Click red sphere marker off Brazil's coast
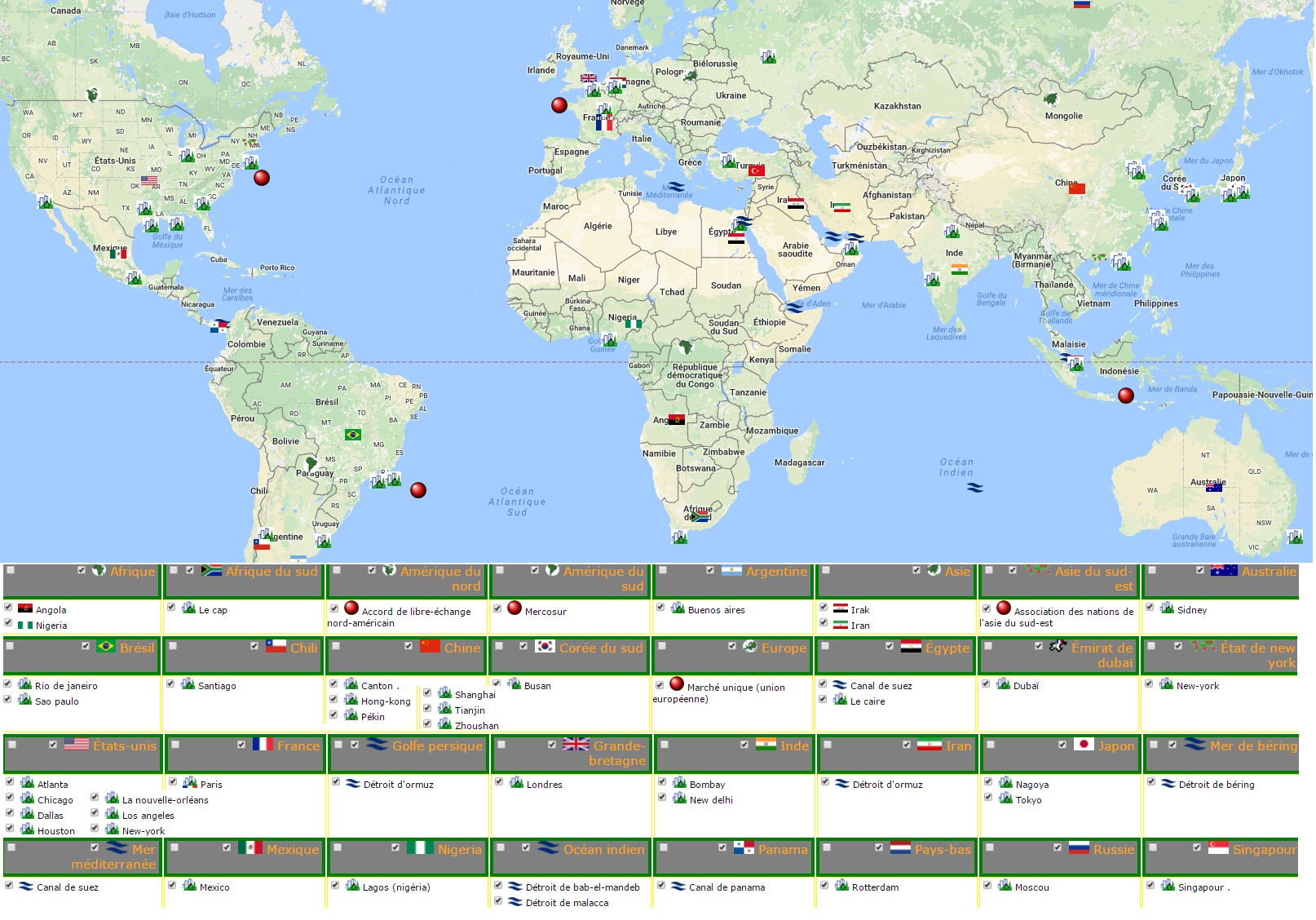1316x920 pixels. [x=418, y=490]
